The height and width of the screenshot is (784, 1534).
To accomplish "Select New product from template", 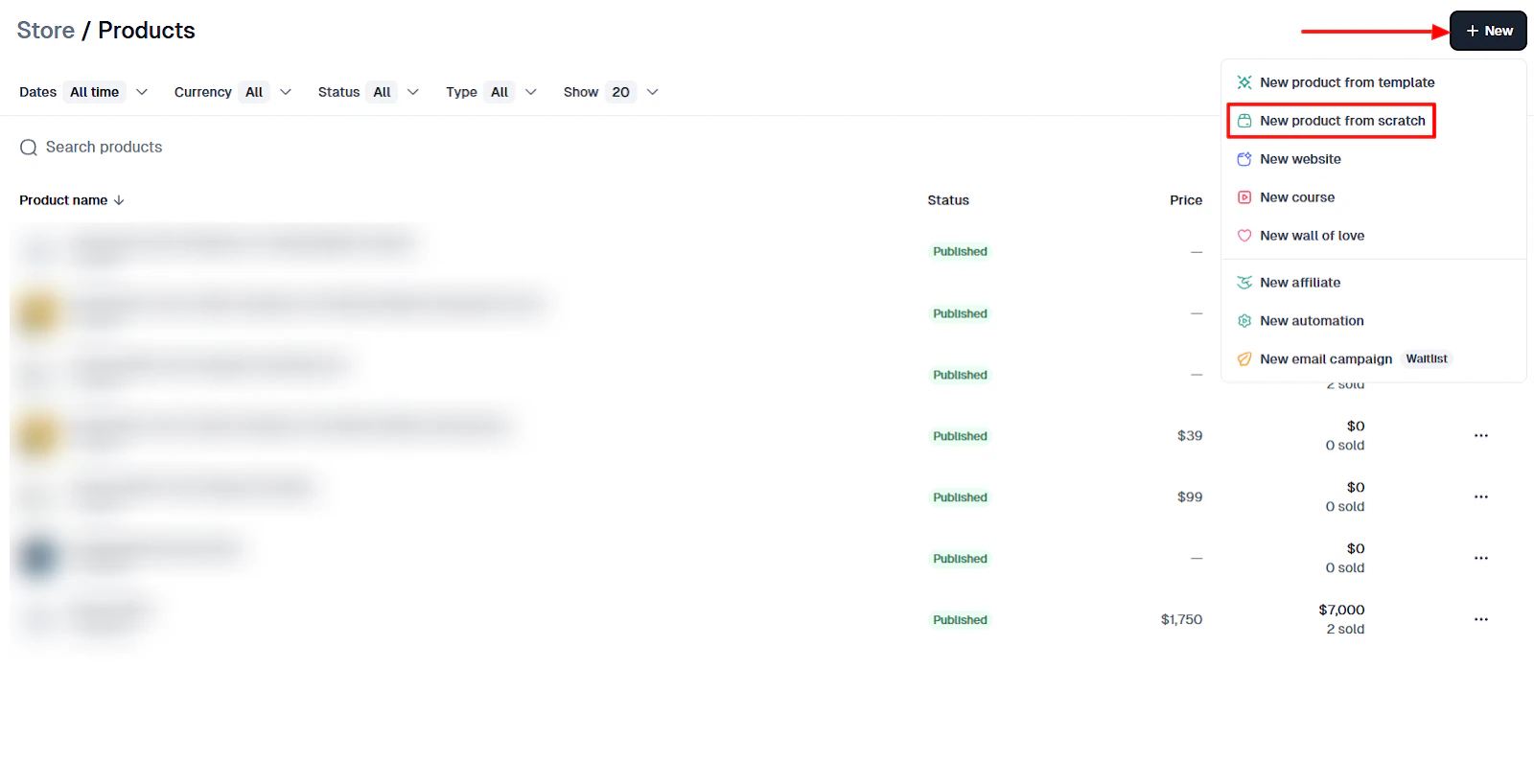I will pyautogui.click(x=1374, y=82).
